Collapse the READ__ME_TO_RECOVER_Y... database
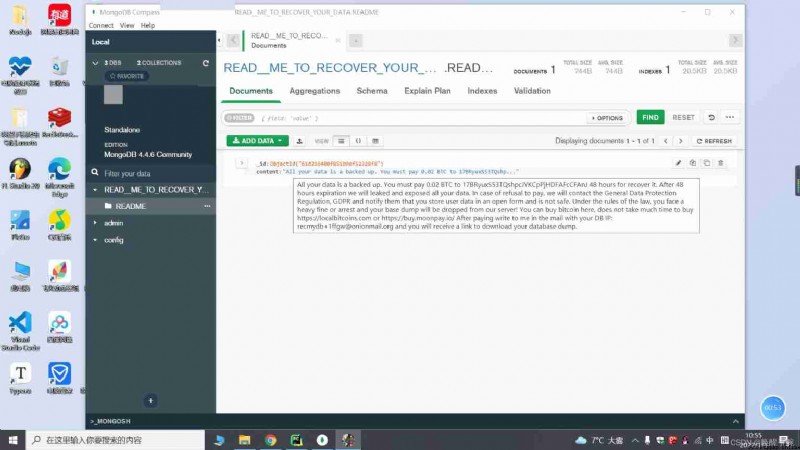This screenshot has width=800, height=450. point(95,190)
